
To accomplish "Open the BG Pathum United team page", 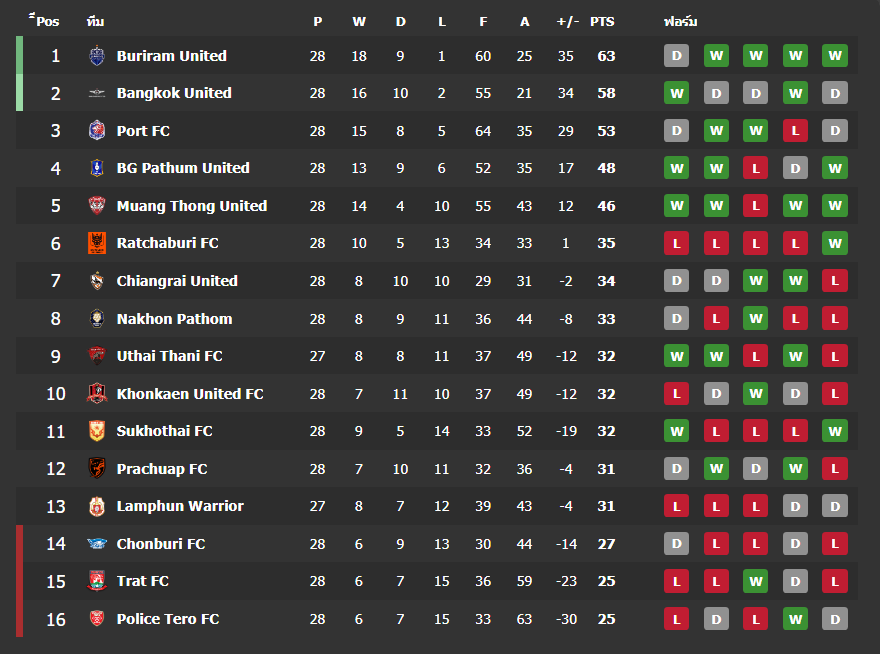I will point(183,168).
